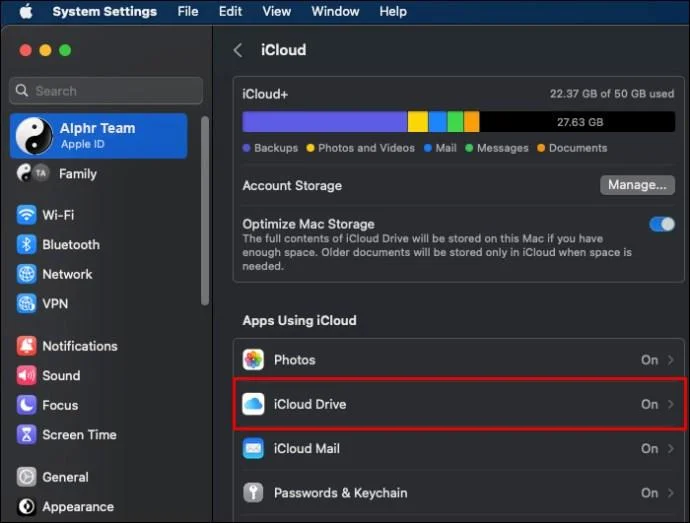The width and height of the screenshot is (690, 523).
Task: Click the Photos row label
Action: [294, 360]
